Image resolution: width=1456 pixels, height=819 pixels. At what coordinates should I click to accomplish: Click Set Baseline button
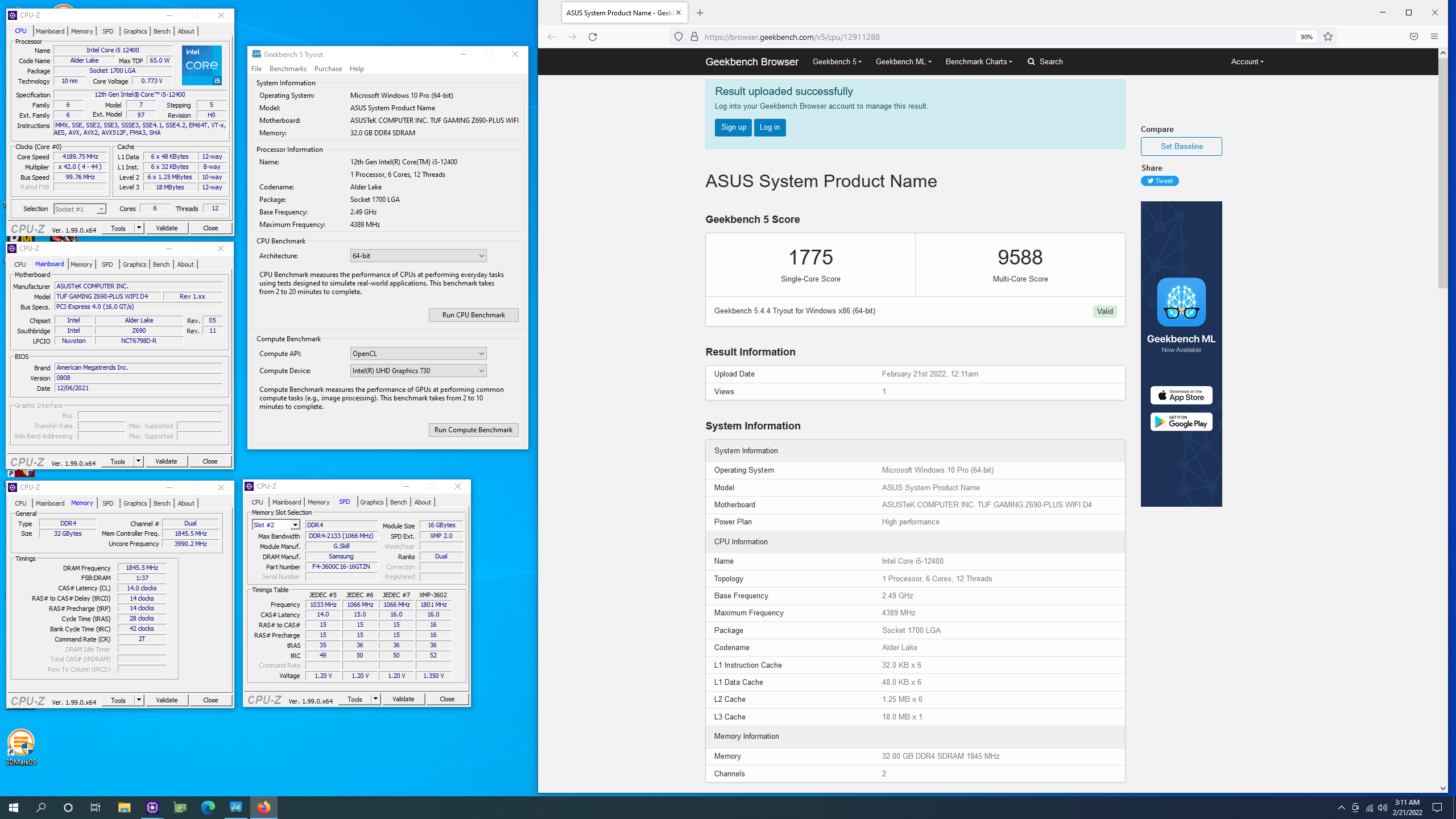tap(1181, 146)
